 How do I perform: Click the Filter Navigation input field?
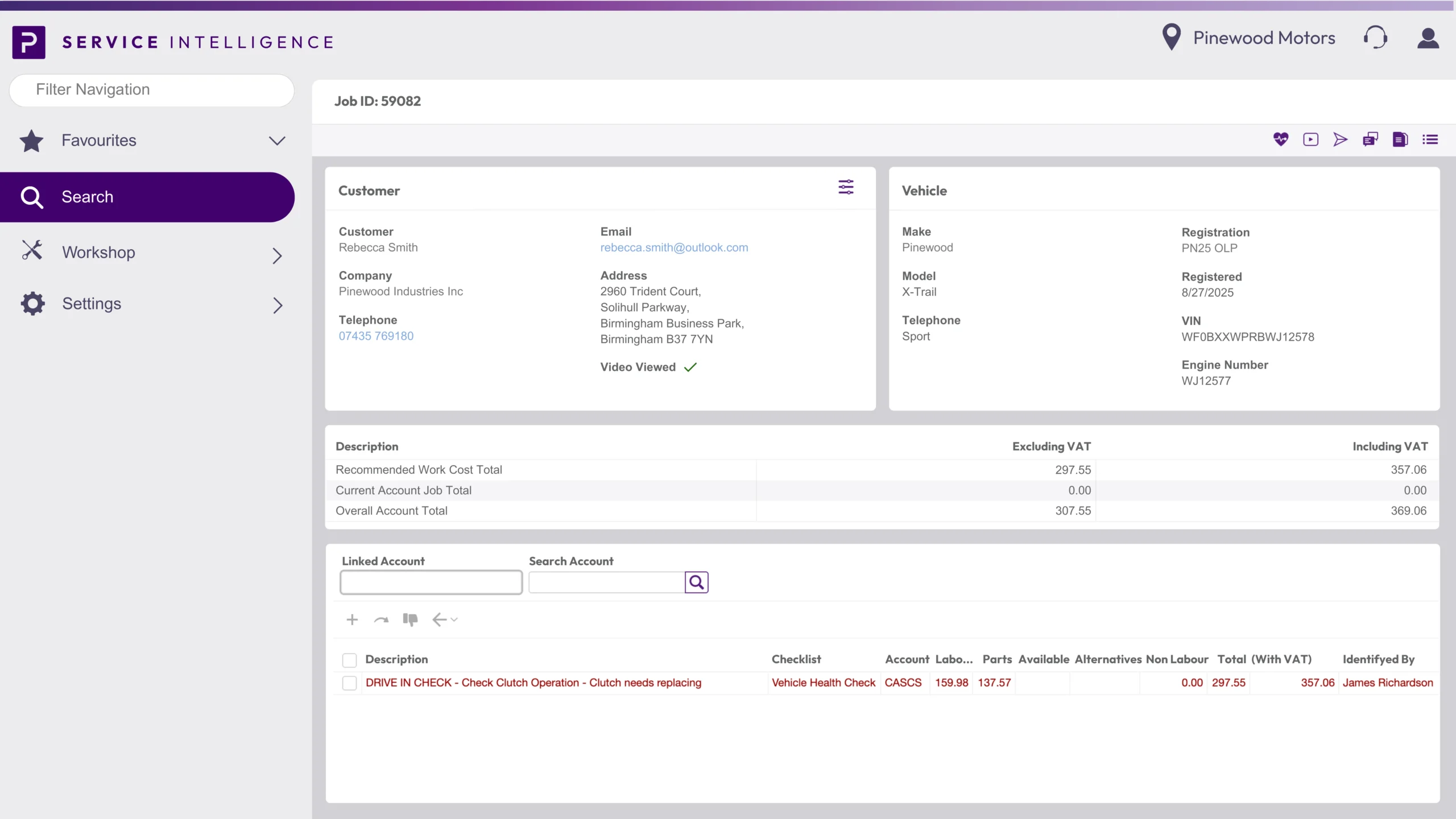pos(151,90)
